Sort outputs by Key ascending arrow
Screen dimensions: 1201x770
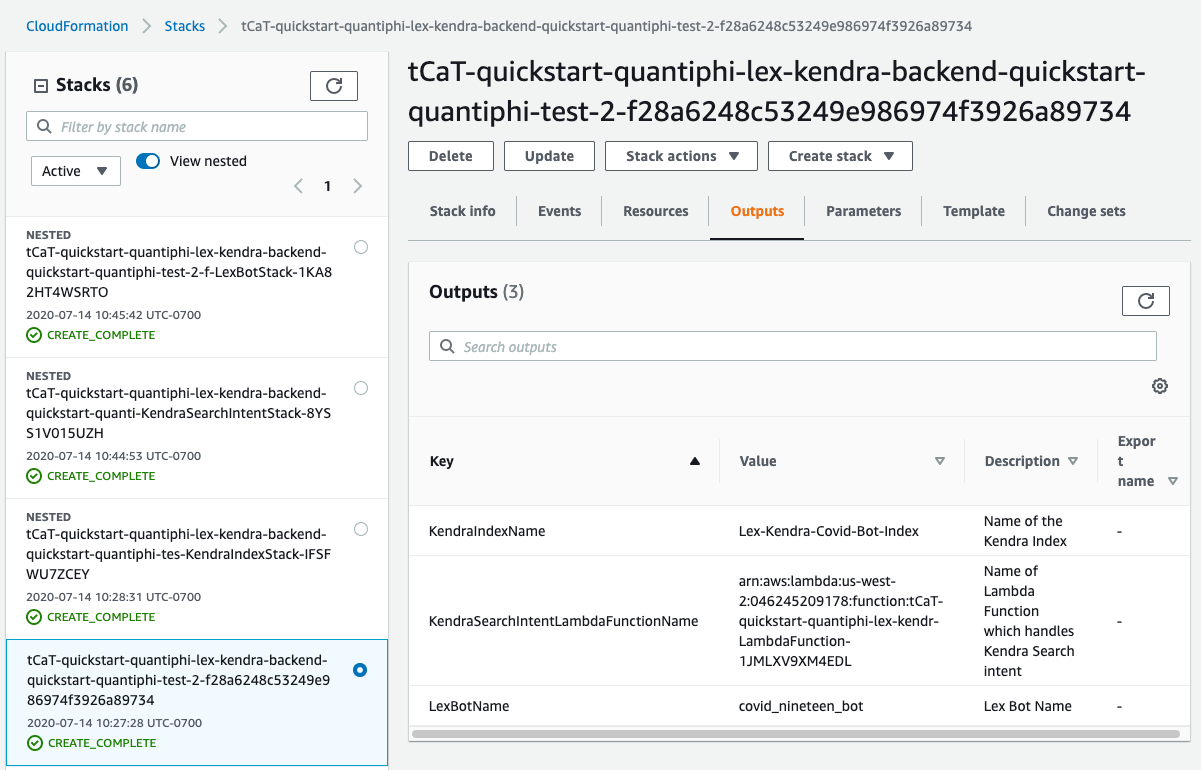click(x=695, y=461)
